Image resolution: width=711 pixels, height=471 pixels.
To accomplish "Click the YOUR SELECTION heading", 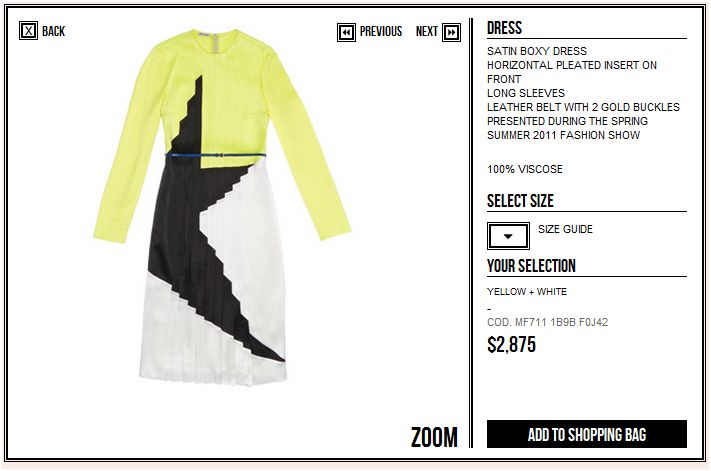I will tap(531, 266).
